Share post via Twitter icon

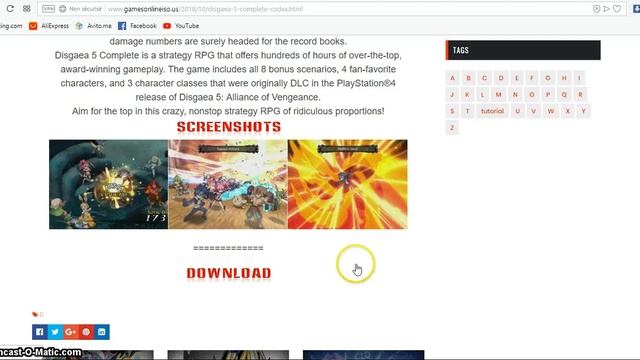pyautogui.click(x=55, y=332)
